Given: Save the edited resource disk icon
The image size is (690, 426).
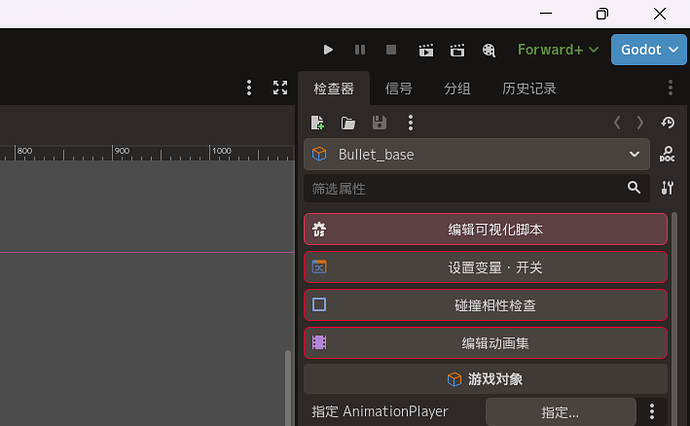Looking at the screenshot, I should pos(379,123).
